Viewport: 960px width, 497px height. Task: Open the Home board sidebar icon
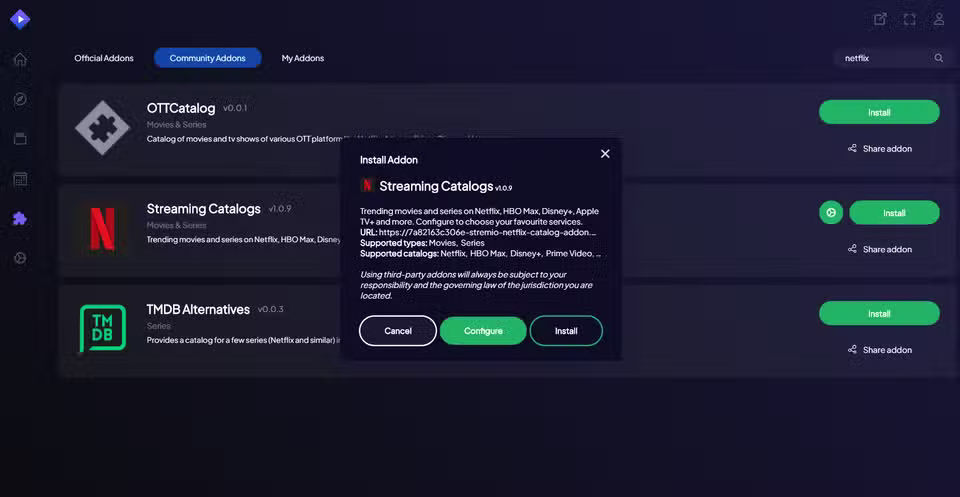[20, 59]
